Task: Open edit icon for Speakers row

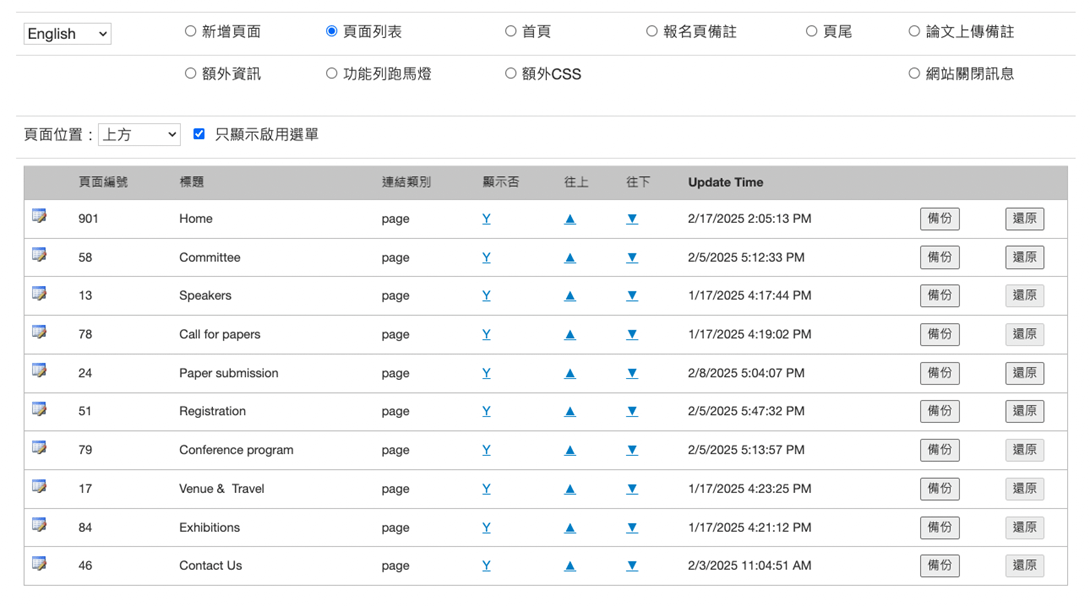Action: [40, 294]
